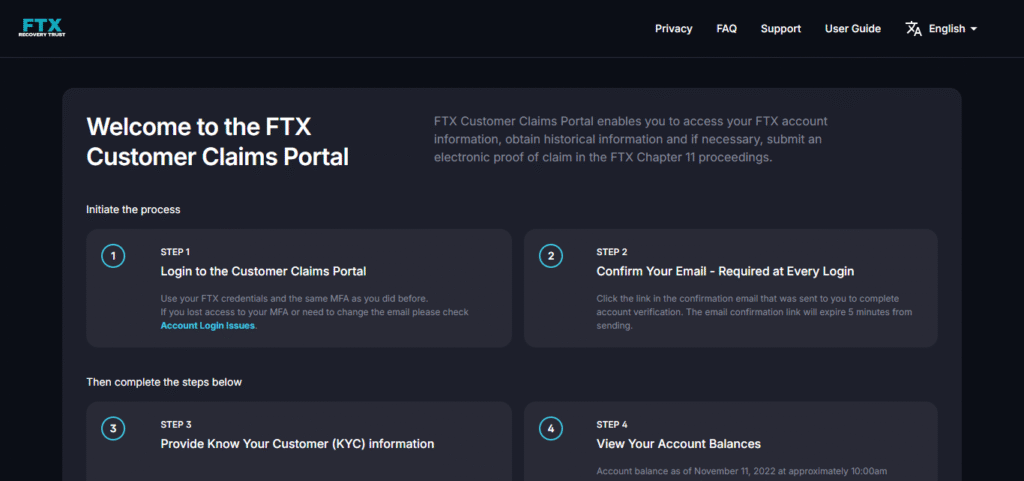Click the email confirmation link expiry text
The height and width of the screenshot is (481, 1024).
(x=754, y=312)
